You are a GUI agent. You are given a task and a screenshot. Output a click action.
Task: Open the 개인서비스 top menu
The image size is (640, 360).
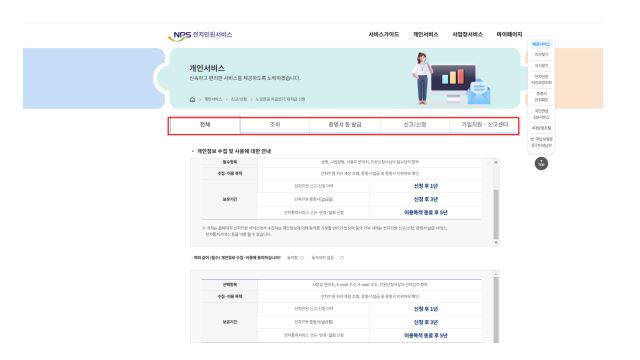(x=425, y=34)
